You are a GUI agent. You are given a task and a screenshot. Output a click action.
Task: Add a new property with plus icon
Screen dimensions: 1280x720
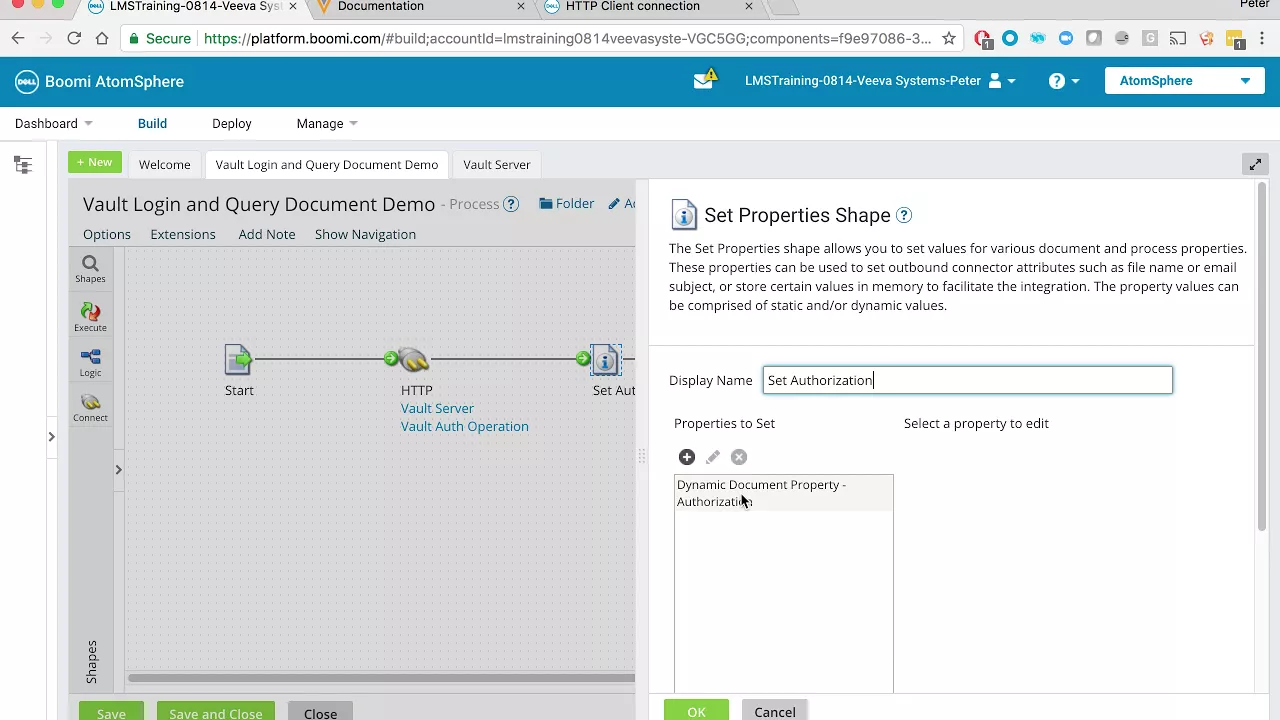coord(687,457)
